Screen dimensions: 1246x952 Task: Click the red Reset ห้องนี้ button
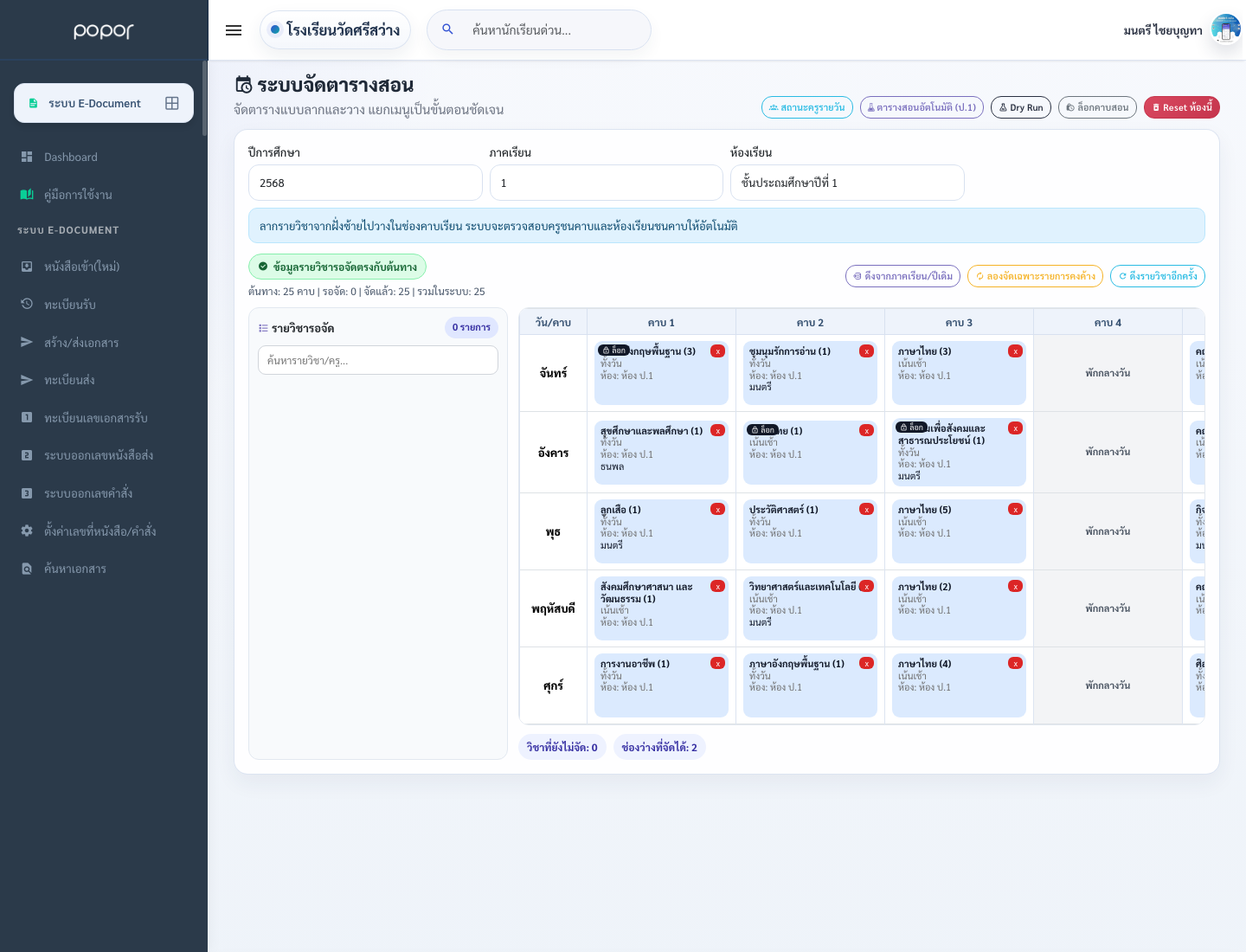coord(1182,107)
